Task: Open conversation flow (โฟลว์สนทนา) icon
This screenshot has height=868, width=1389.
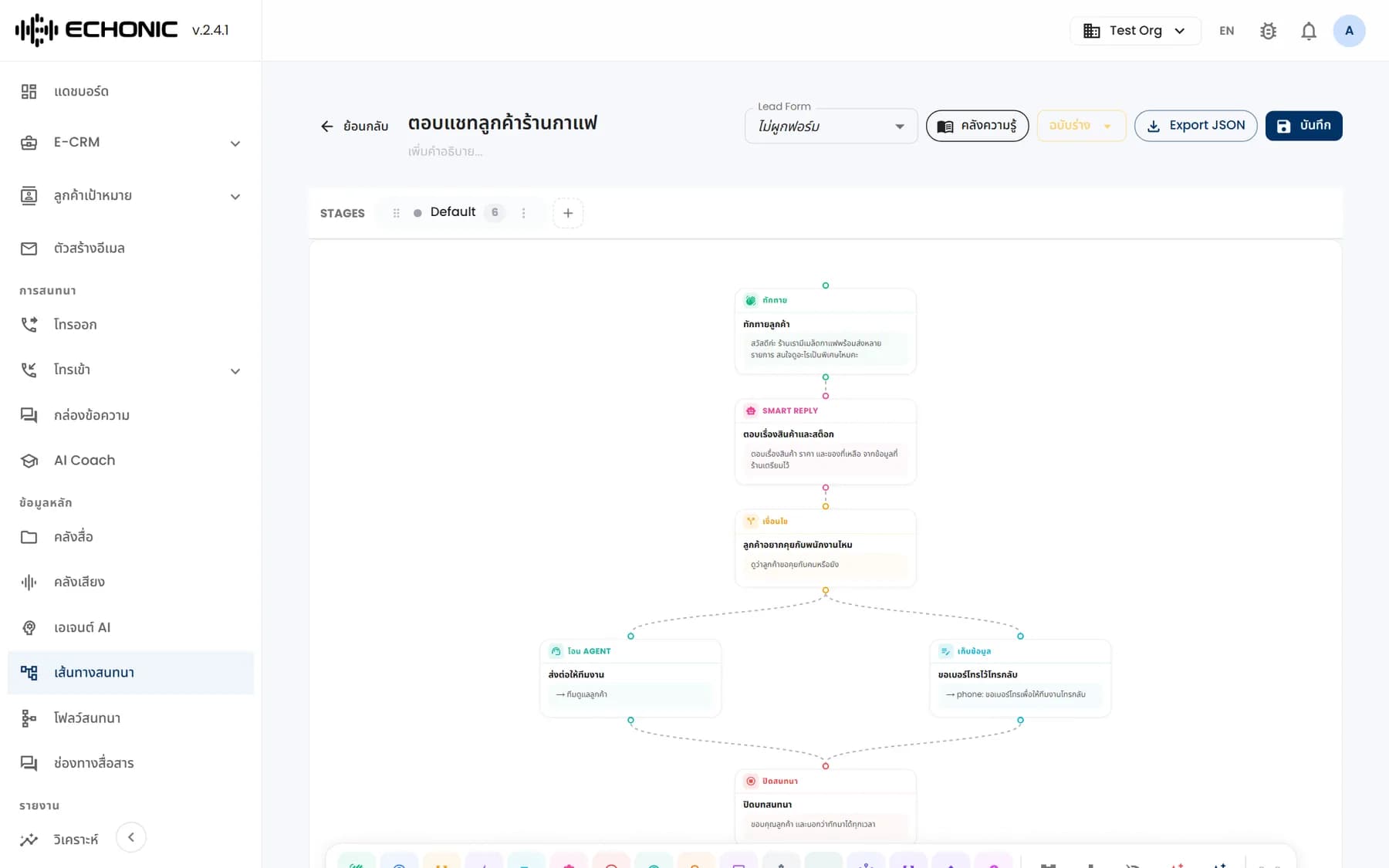Action: pos(29,718)
